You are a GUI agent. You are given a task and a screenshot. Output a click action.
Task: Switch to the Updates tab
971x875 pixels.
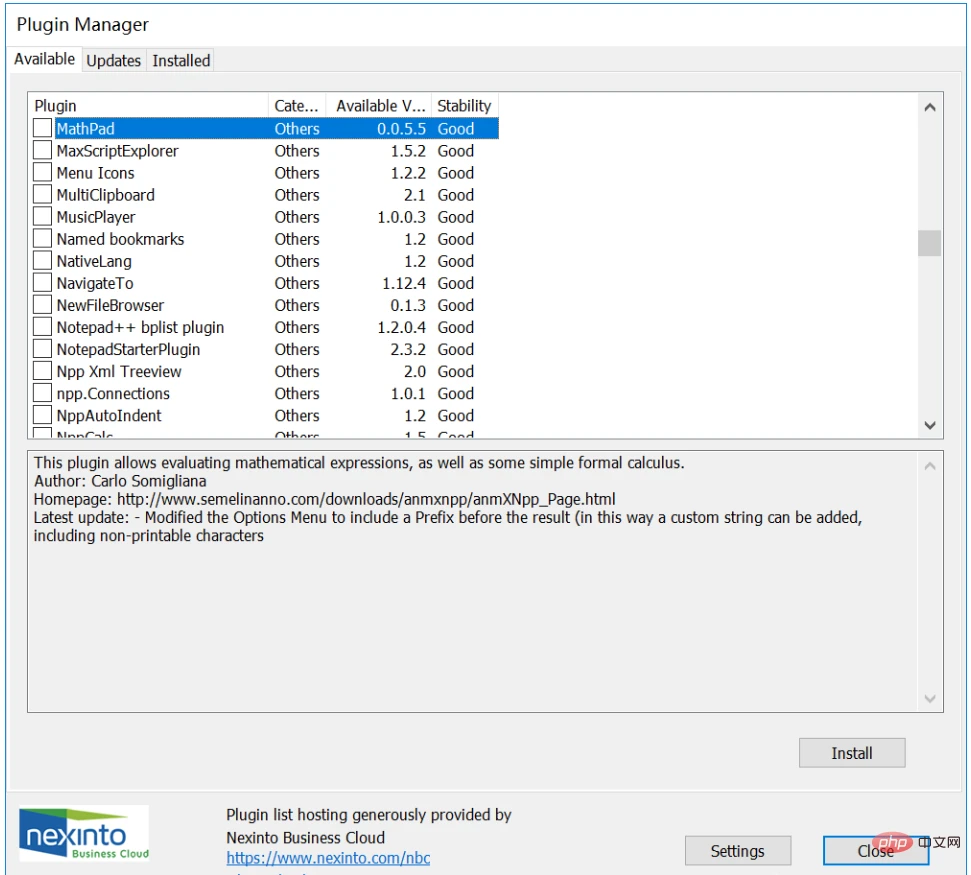[113, 61]
